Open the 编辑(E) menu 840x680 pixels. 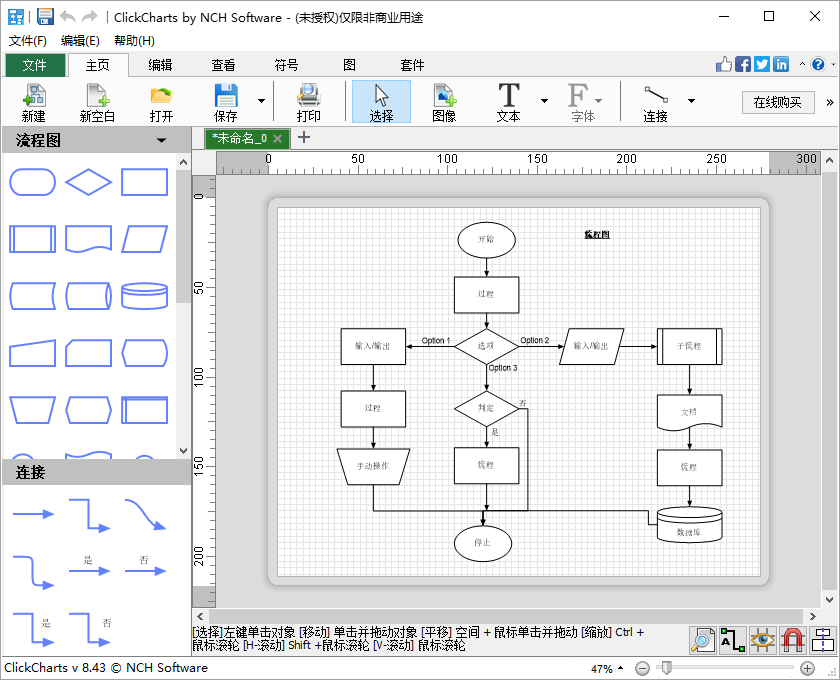pyautogui.click(x=80, y=41)
